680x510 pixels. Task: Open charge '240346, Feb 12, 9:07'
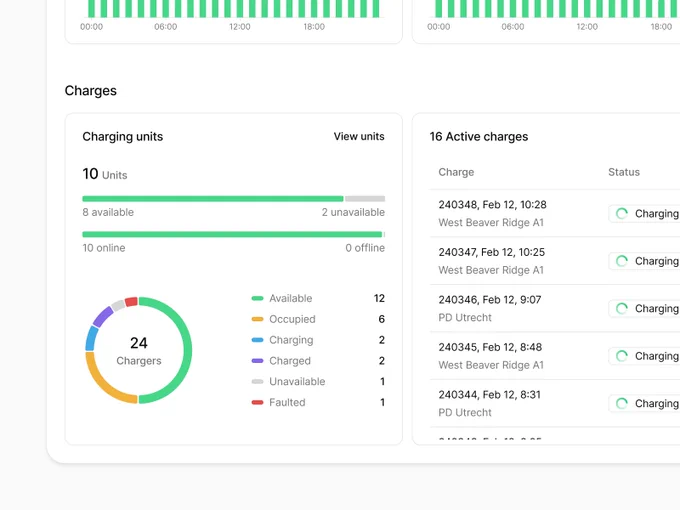(490, 300)
